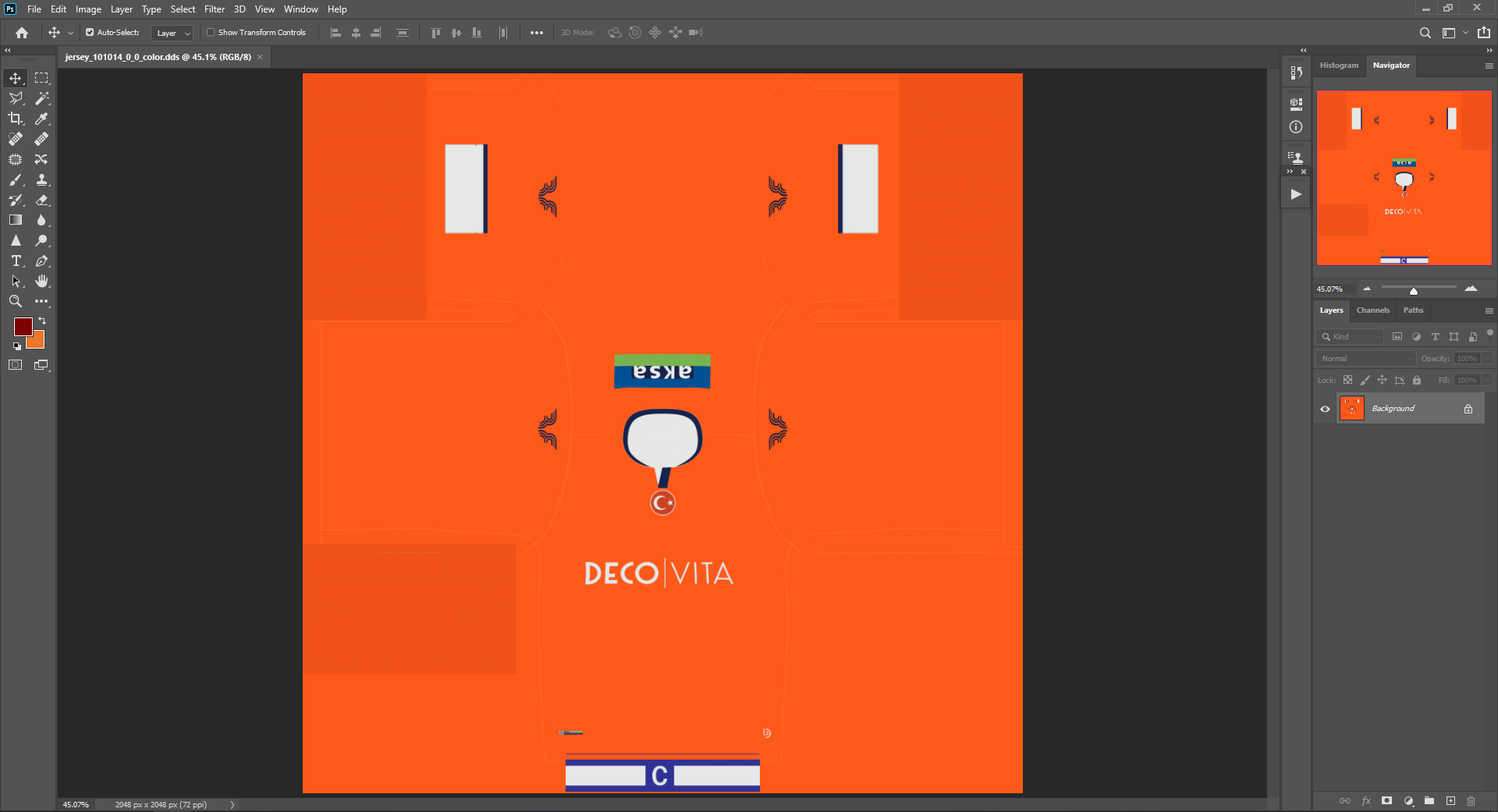
Task: Delete the layer using trash icon
Action: (1471, 801)
